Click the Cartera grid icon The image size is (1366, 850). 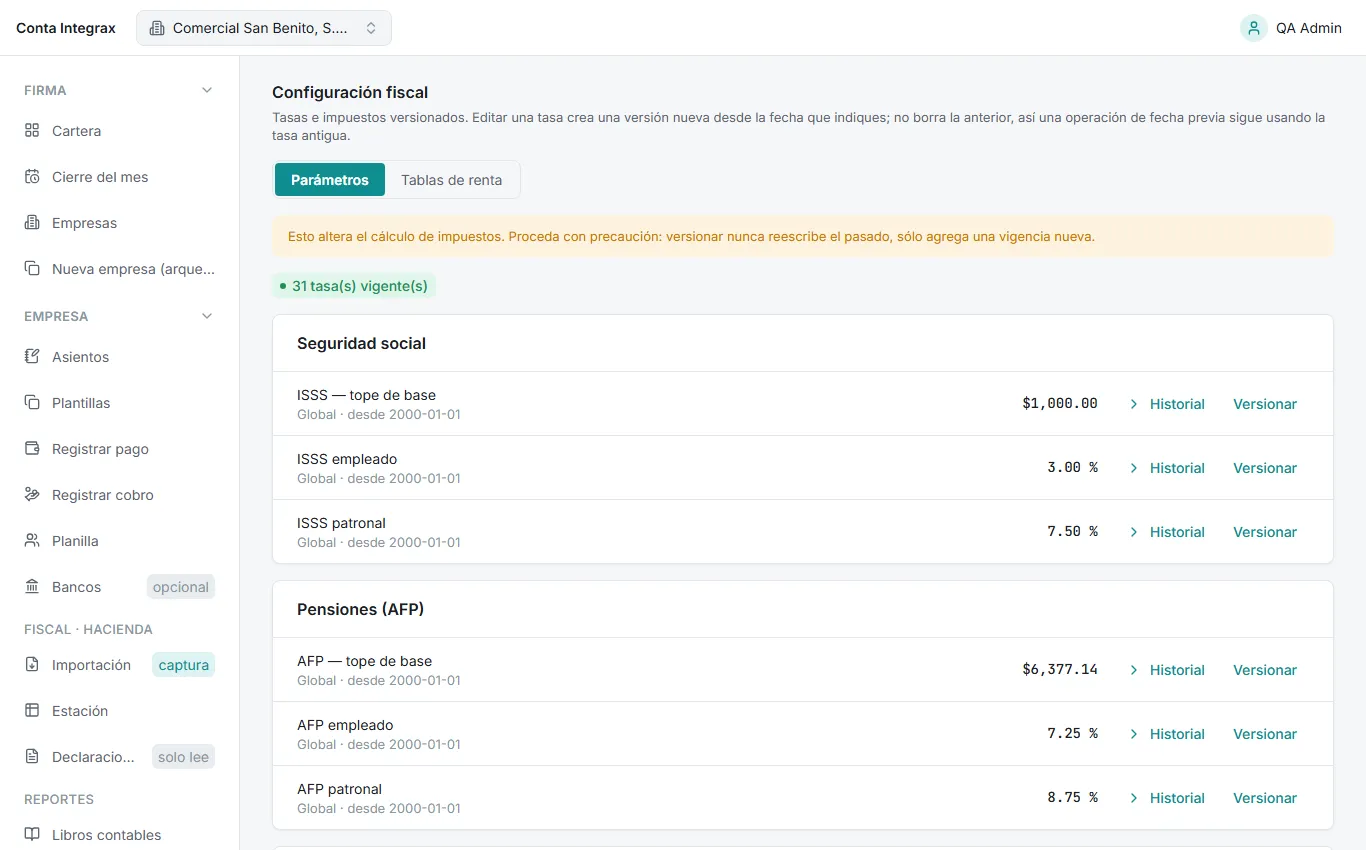pyautogui.click(x=32, y=131)
